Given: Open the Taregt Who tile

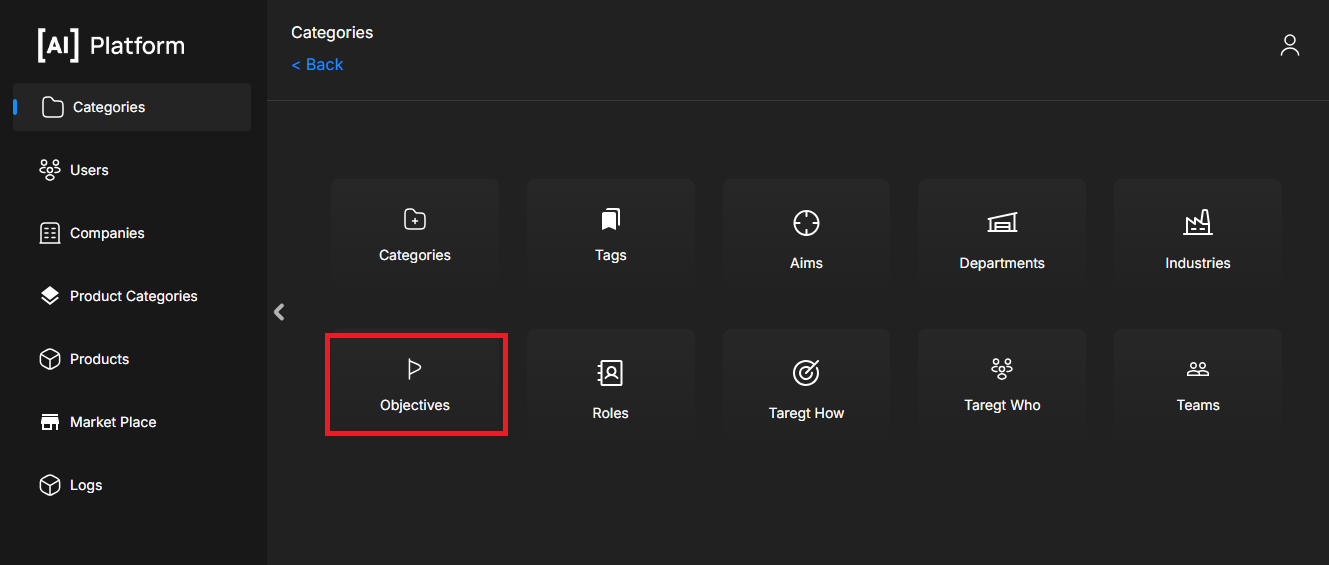Looking at the screenshot, I should coord(1001,385).
